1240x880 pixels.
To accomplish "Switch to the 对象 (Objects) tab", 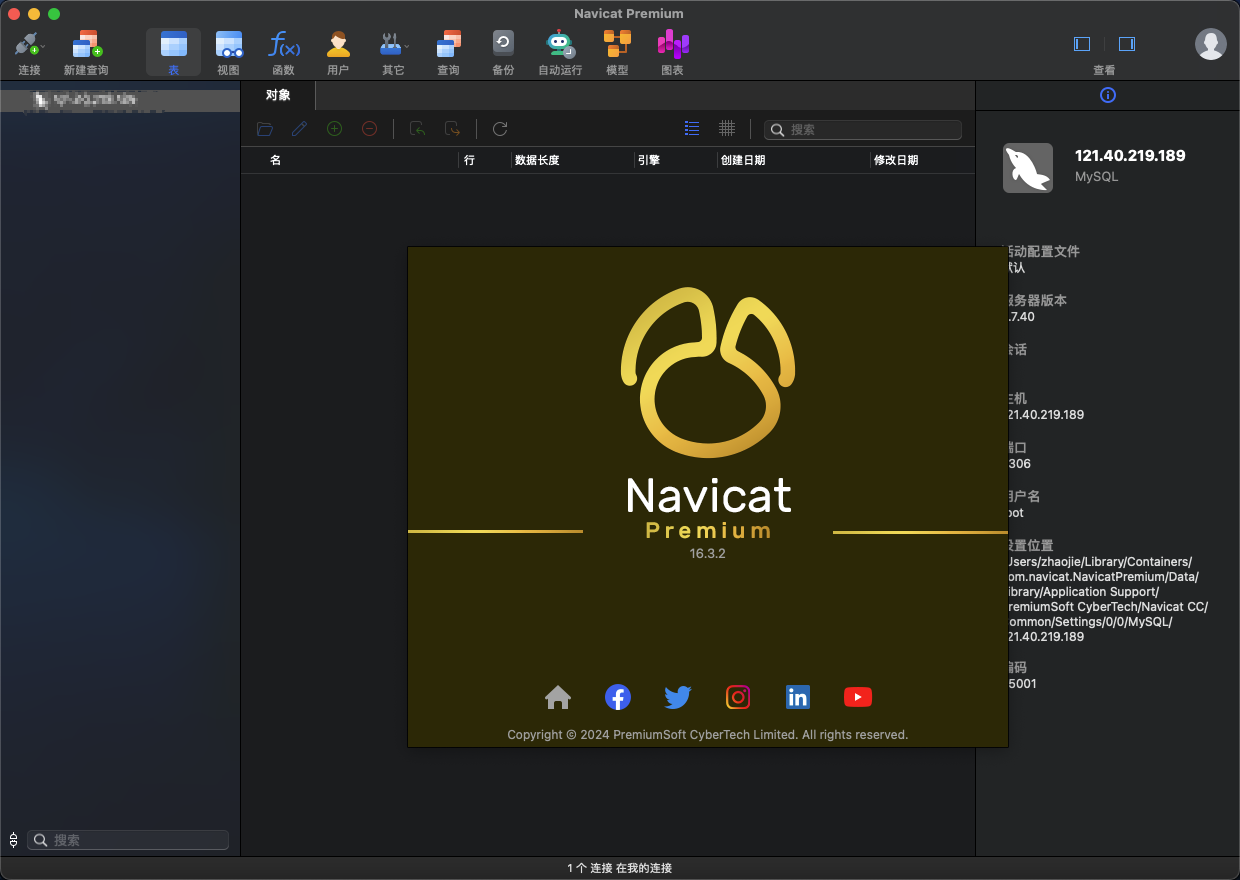I will coord(278,95).
